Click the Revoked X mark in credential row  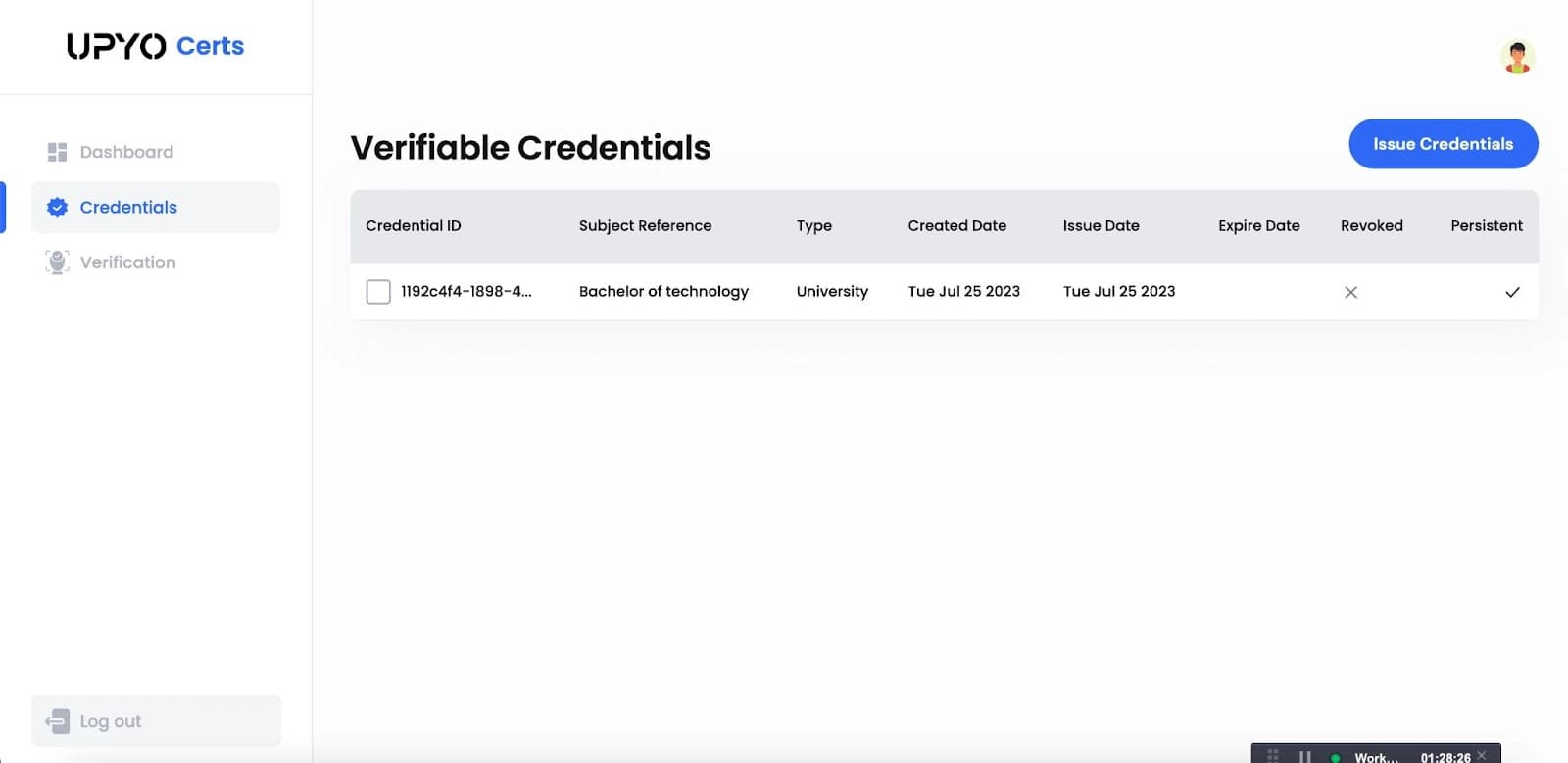point(1350,292)
